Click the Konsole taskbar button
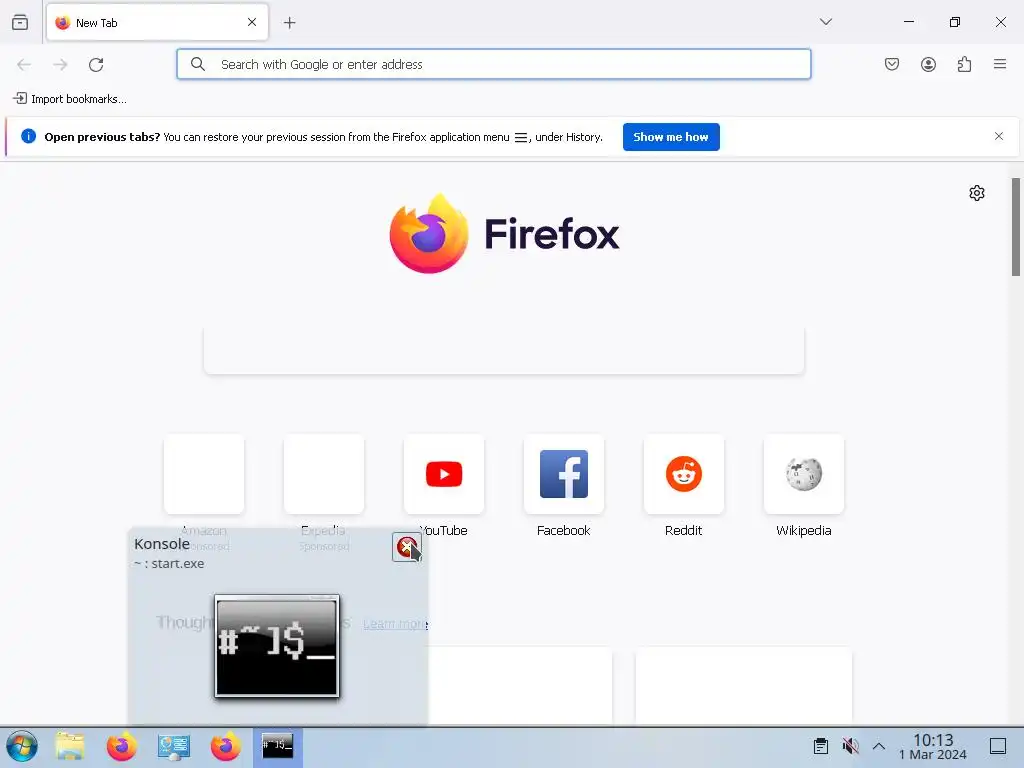The height and width of the screenshot is (768, 1024). pyautogui.click(x=278, y=746)
